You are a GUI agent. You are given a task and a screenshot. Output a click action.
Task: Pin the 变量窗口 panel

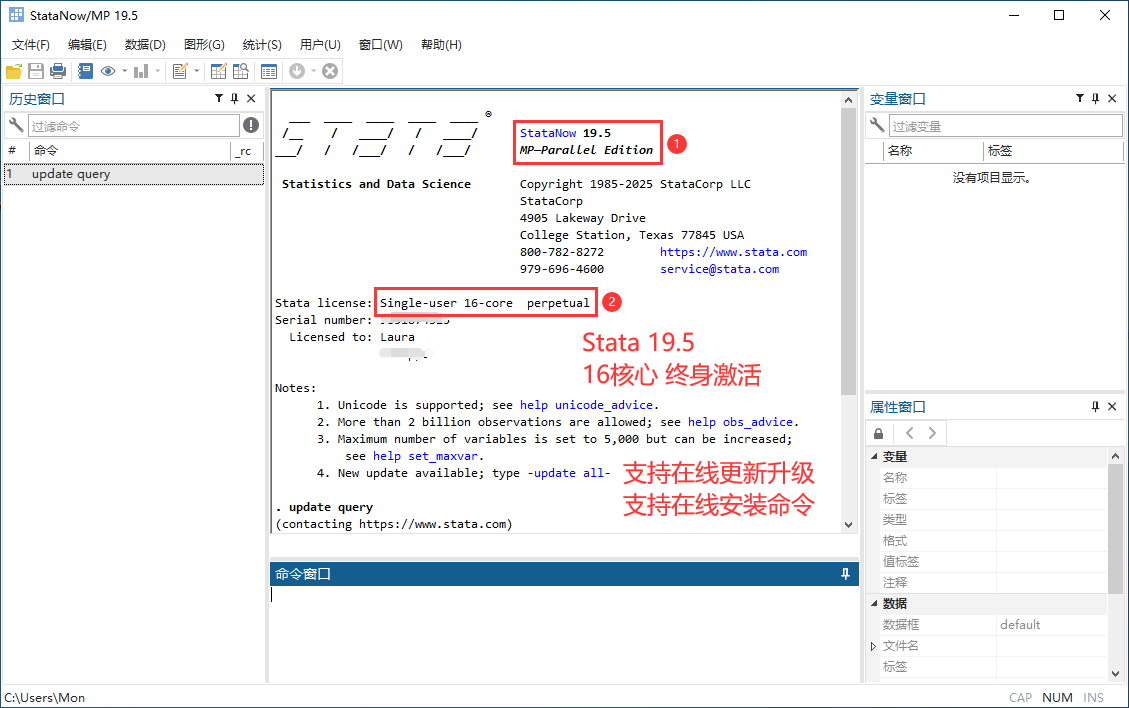pos(1095,99)
